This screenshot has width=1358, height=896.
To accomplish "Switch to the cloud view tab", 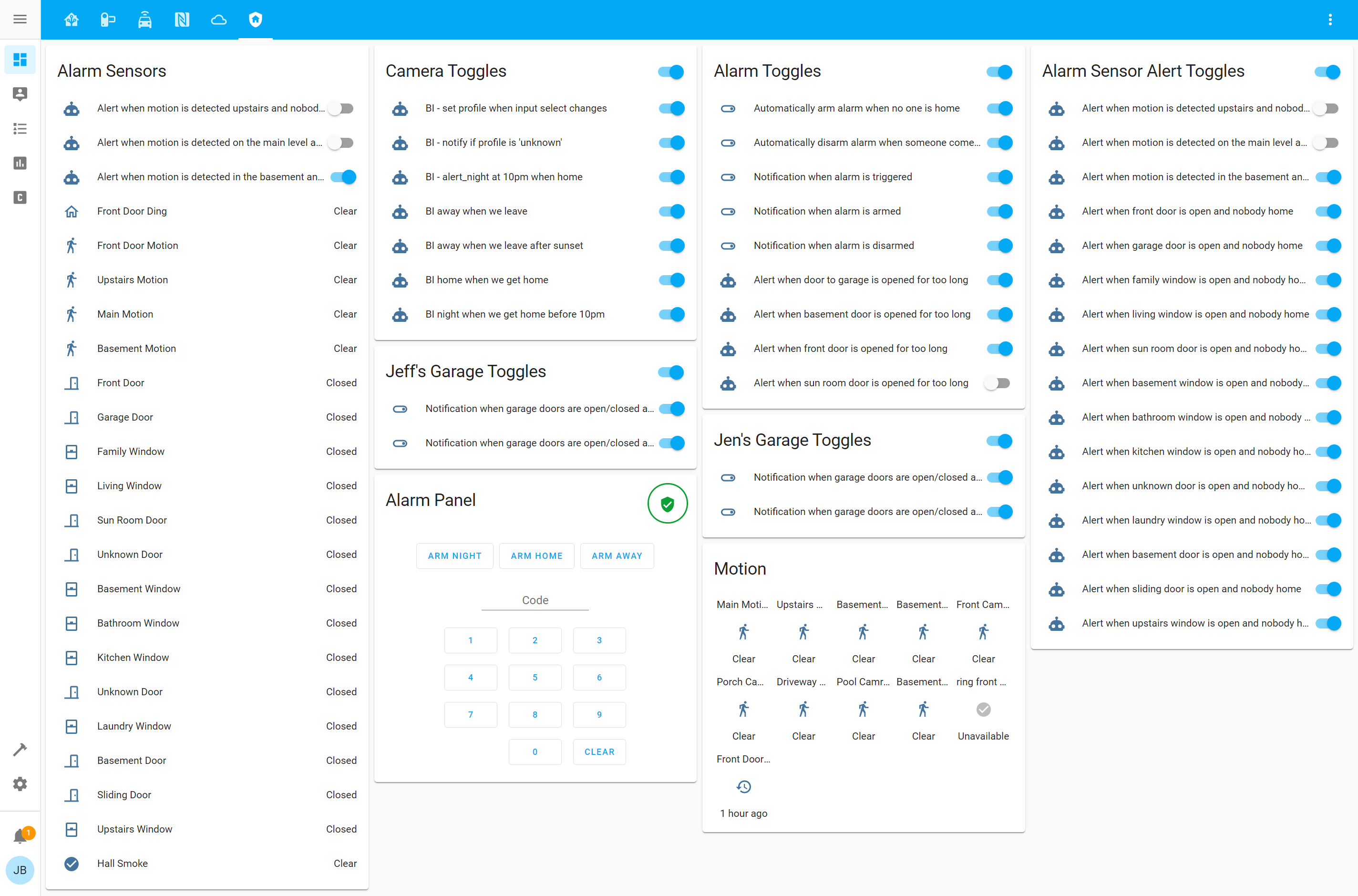I will (x=219, y=20).
